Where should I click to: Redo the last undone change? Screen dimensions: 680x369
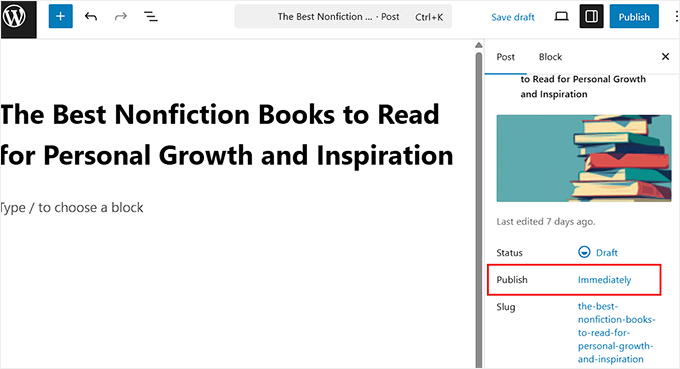tap(120, 16)
